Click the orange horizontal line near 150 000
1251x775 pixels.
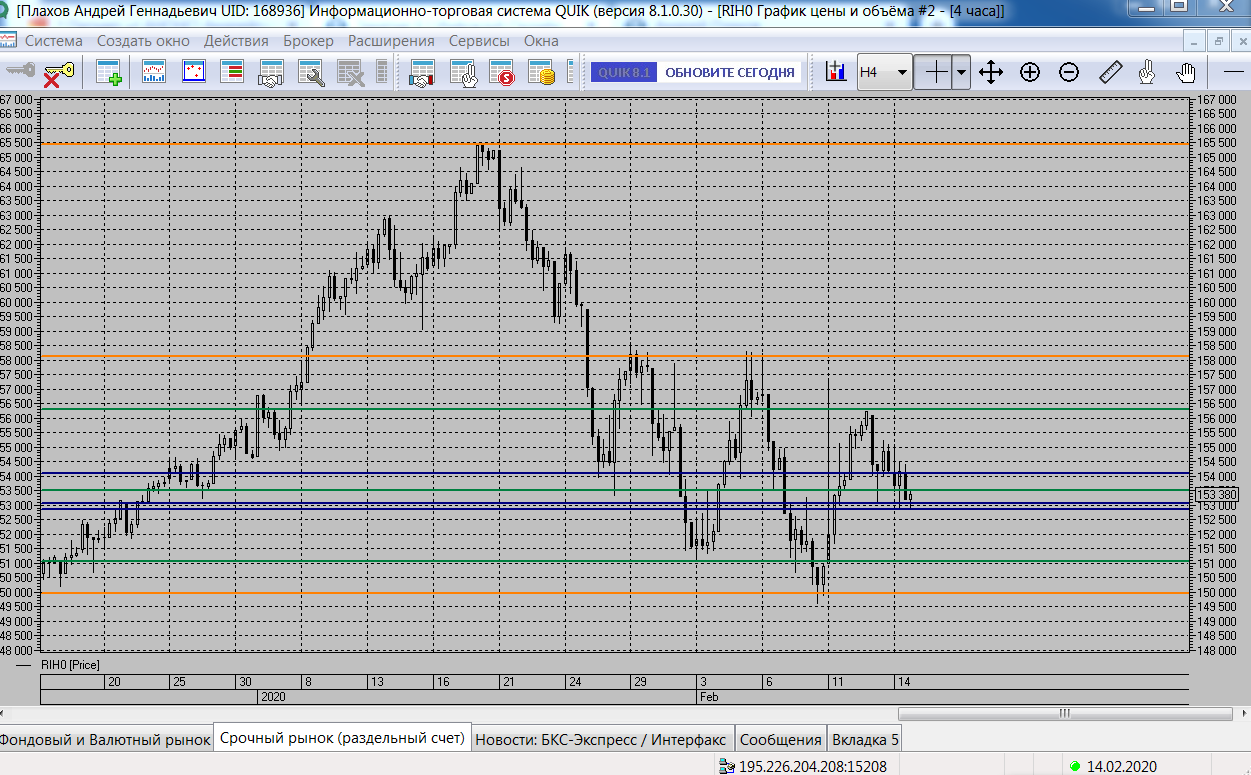pos(614,593)
